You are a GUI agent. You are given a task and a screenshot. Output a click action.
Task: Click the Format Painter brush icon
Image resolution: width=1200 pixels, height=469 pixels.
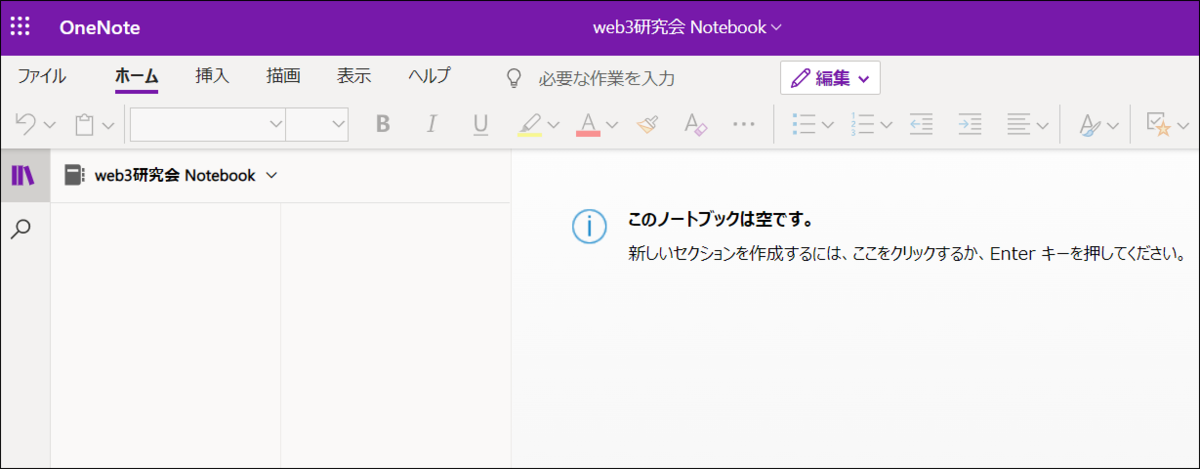tap(647, 124)
